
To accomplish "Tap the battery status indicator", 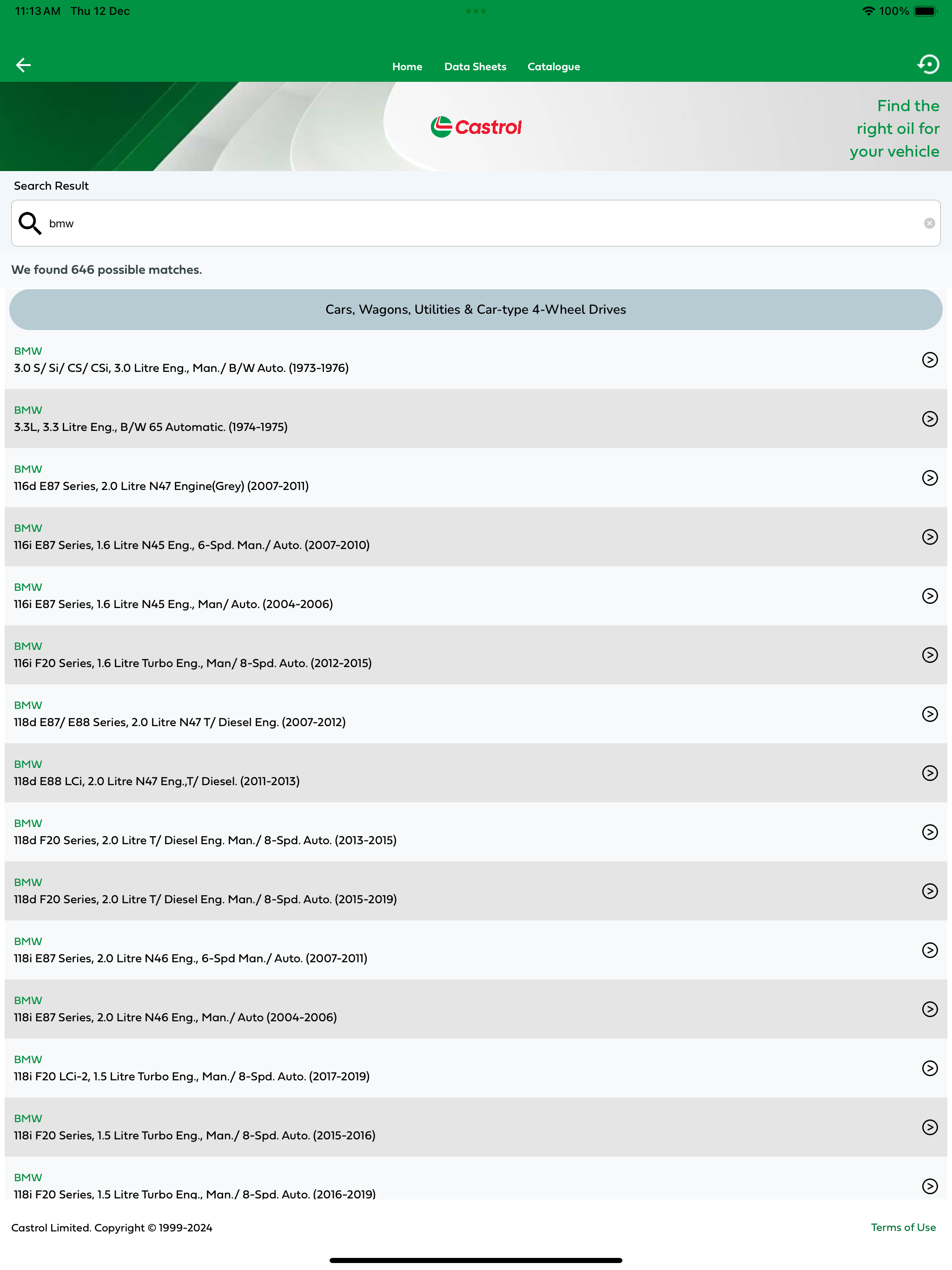I will [x=925, y=11].
